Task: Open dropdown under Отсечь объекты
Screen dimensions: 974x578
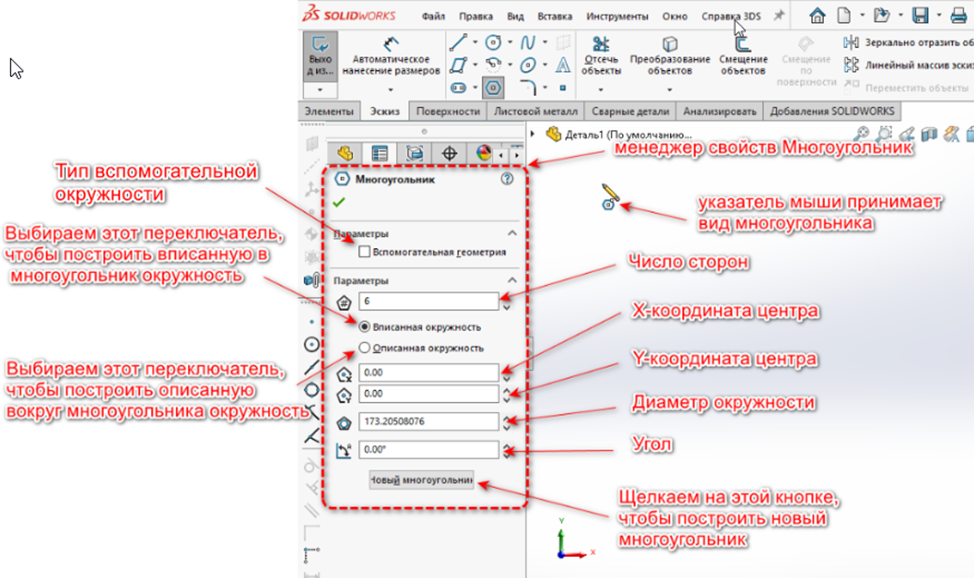Action: pos(601,90)
